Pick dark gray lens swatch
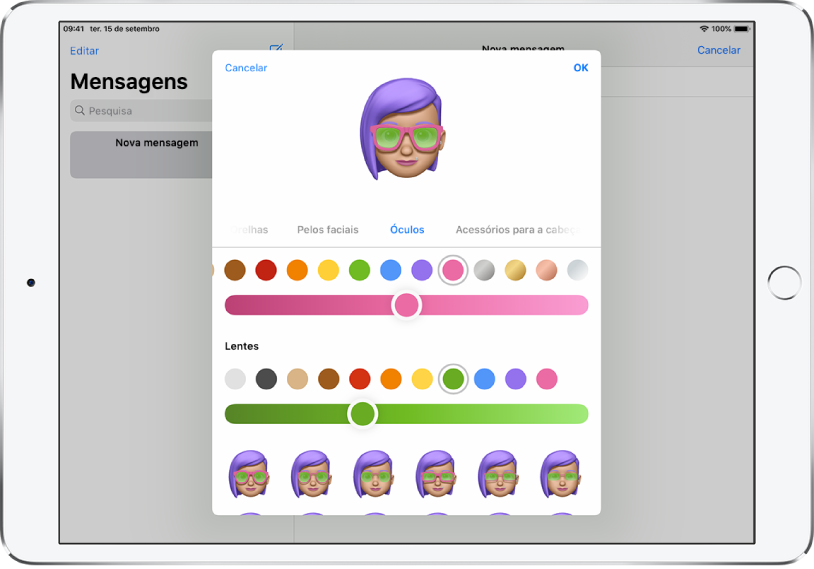814x569 pixels. click(266, 379)
